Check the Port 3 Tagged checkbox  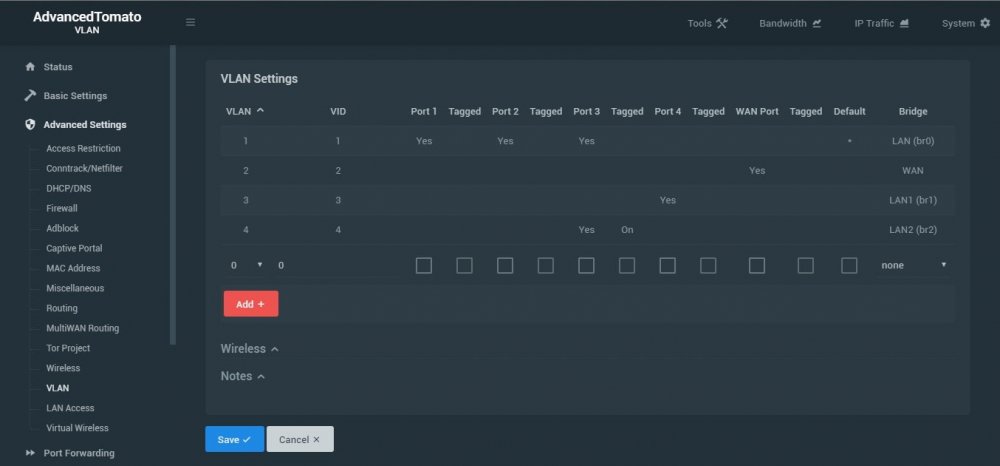[x=627, y=265]
